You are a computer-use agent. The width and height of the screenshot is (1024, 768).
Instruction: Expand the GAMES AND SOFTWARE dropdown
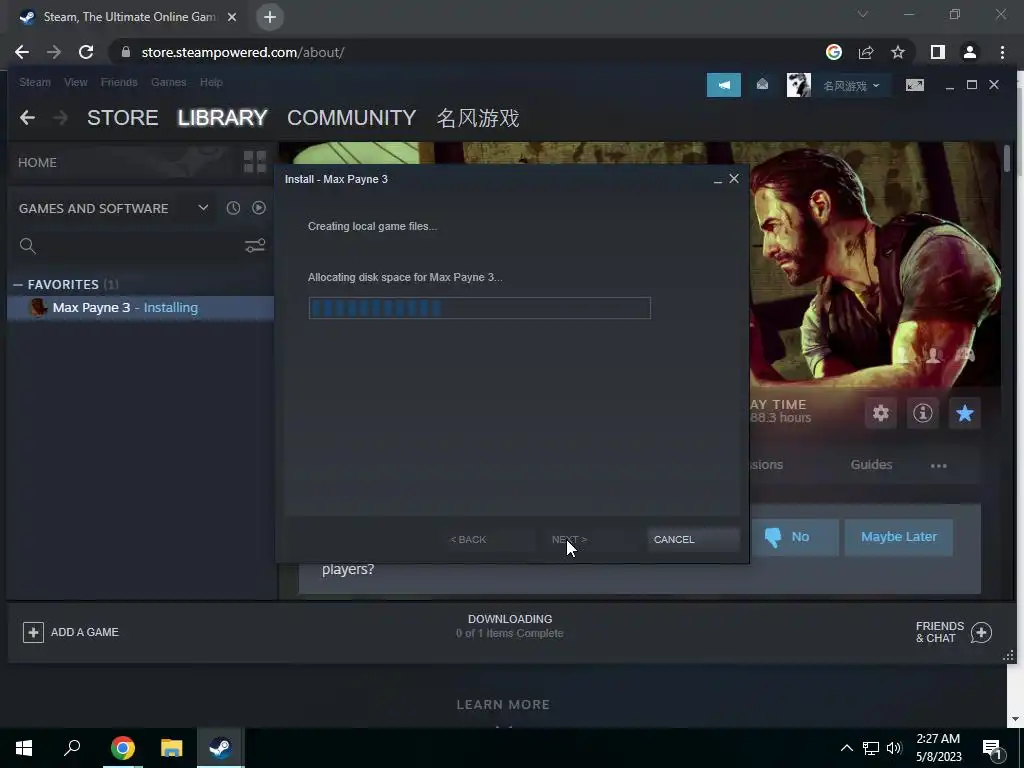click(203, 208)
